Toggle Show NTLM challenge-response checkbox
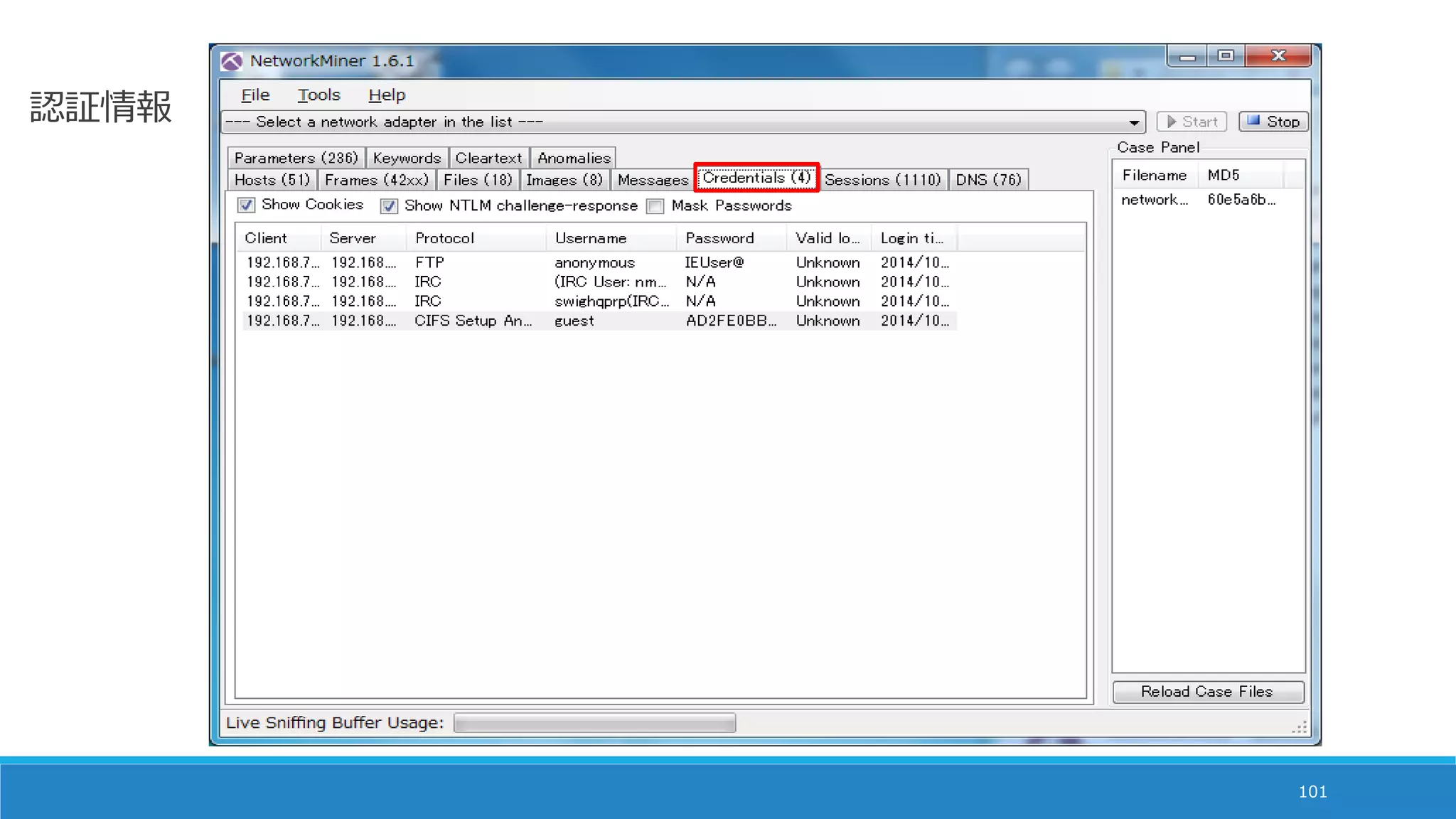This screenshot has width=1456, height=819. (x=389, y=206)
